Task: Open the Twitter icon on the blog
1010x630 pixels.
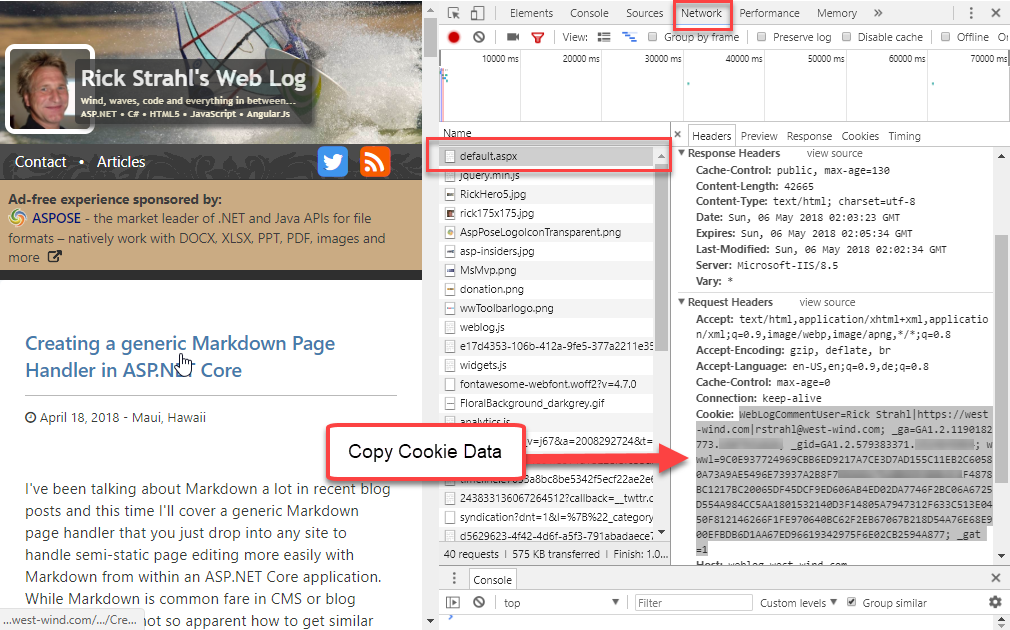Action: point(332,162)
